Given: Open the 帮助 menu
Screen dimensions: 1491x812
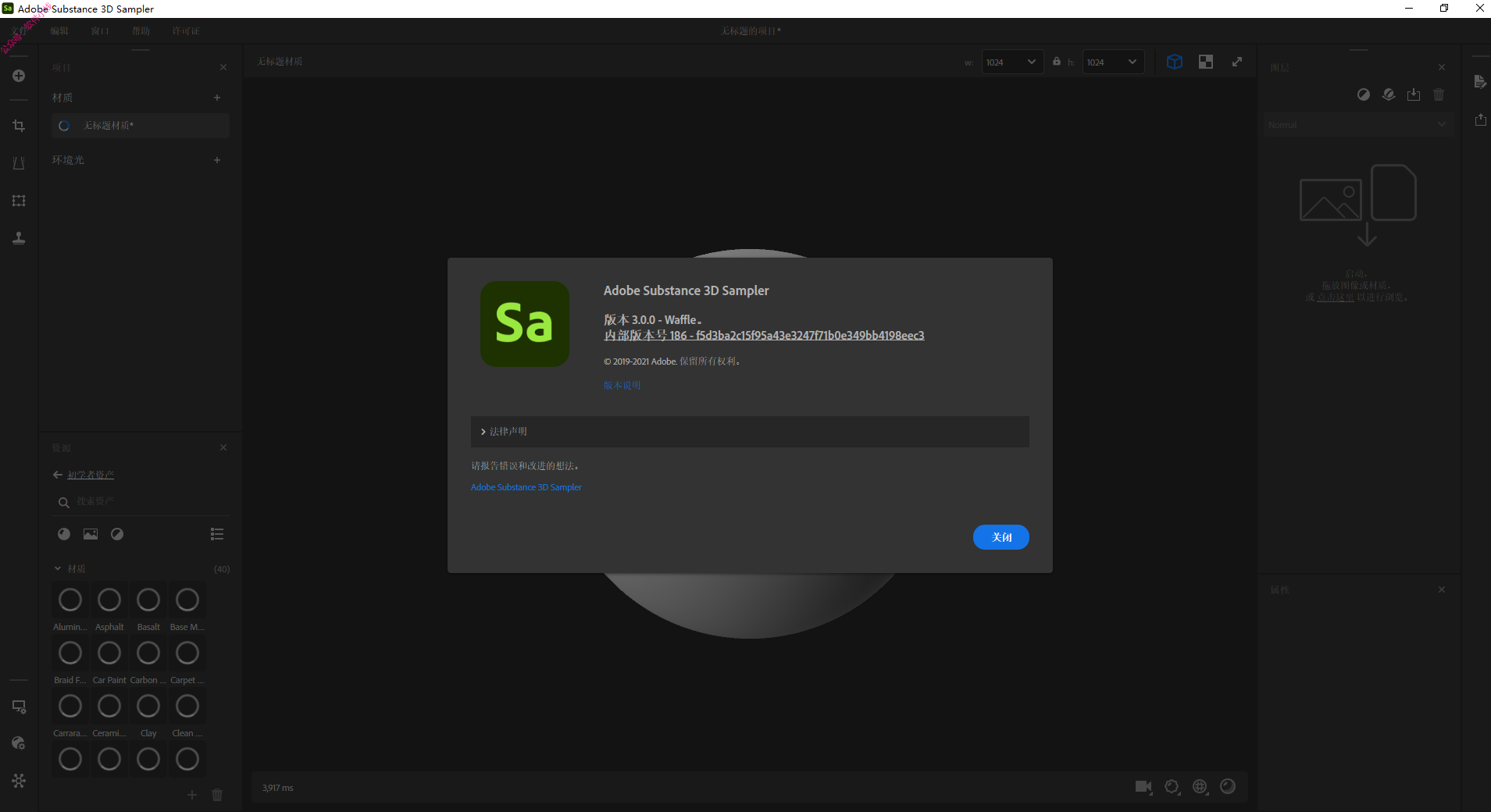Looking at the screenshot, I should (141, 31).
